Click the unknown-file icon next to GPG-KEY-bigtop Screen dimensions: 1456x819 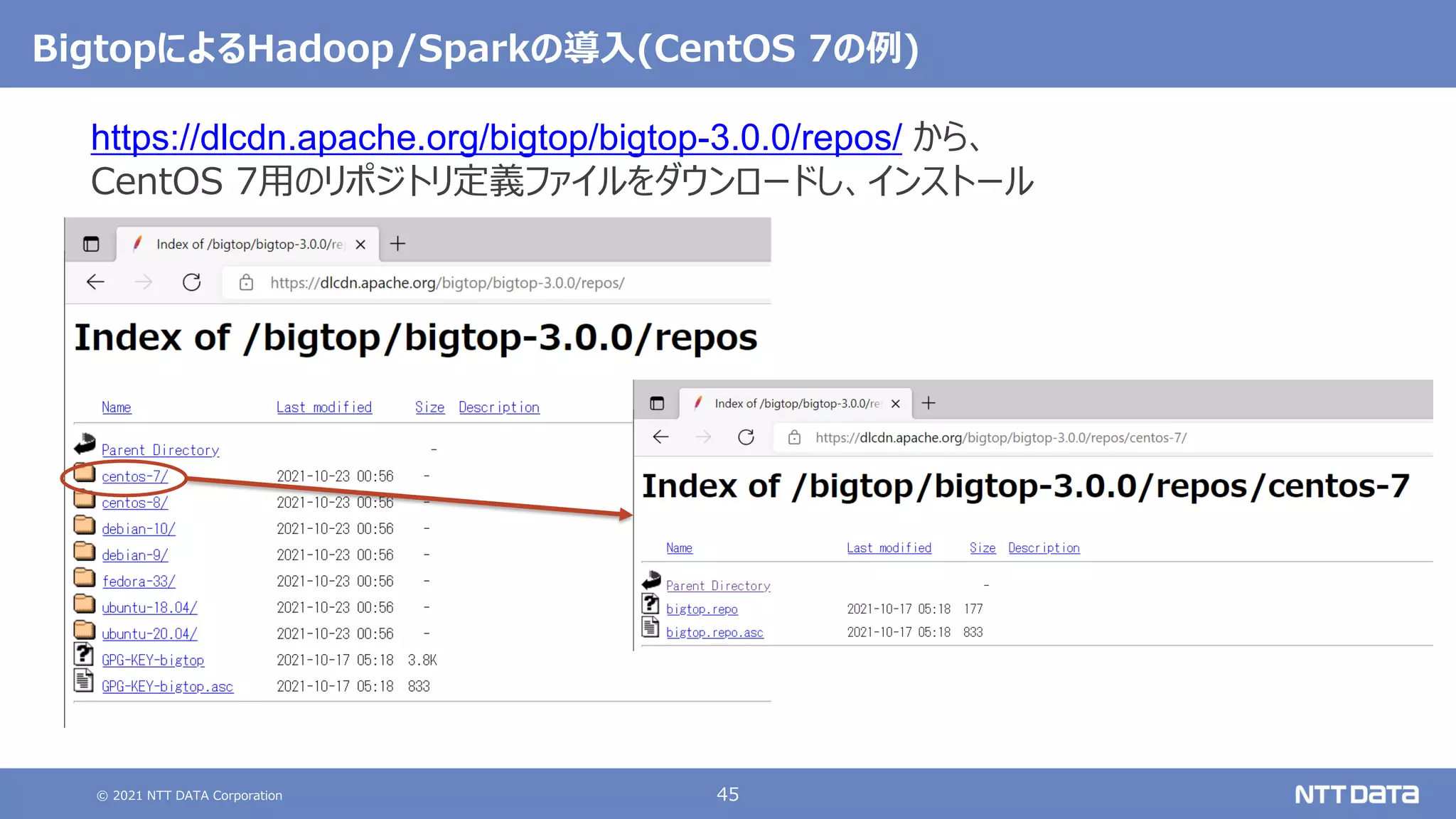pos(84,654)
